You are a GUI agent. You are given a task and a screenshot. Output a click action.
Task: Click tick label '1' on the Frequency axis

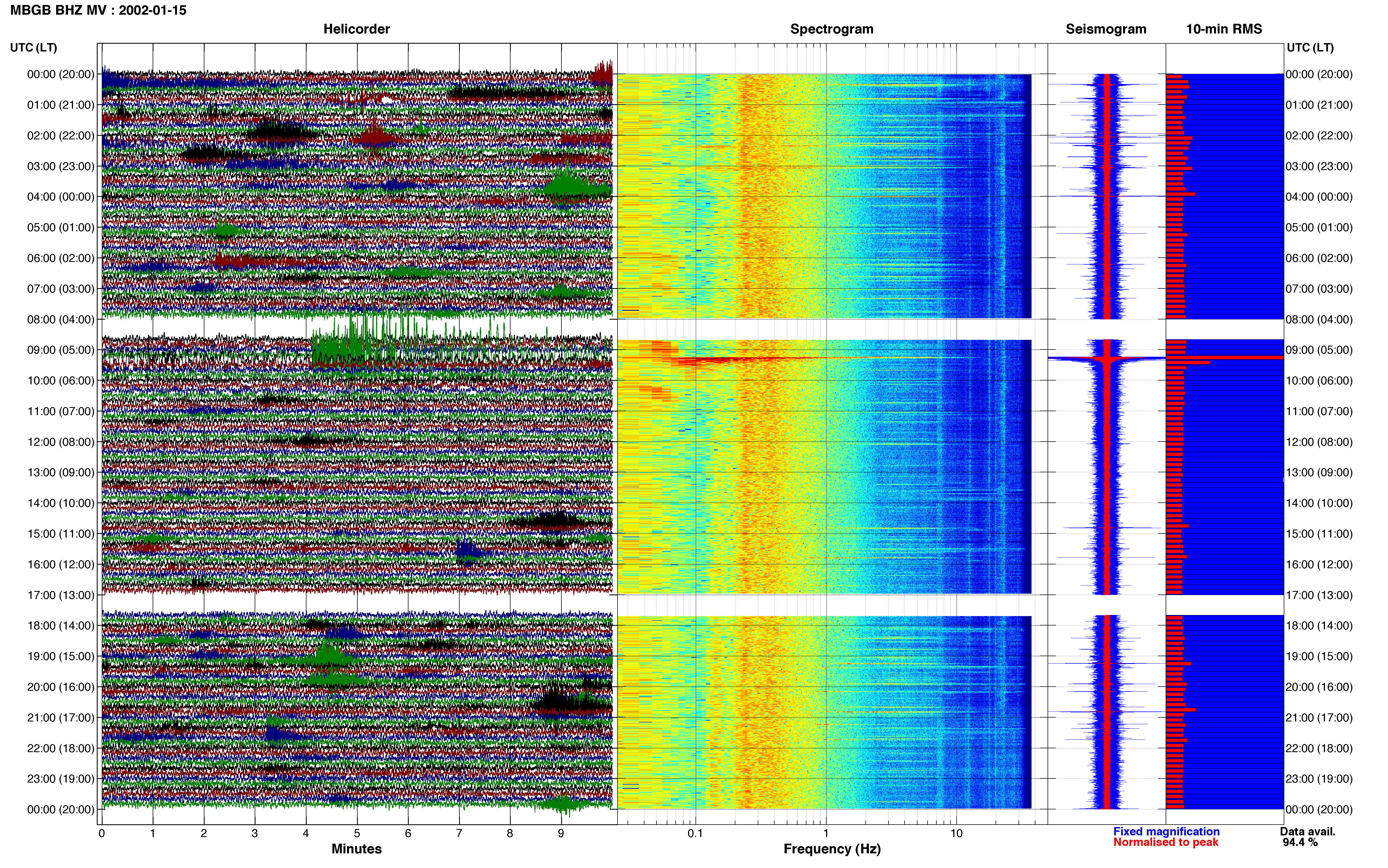click(x=826, y=833)
